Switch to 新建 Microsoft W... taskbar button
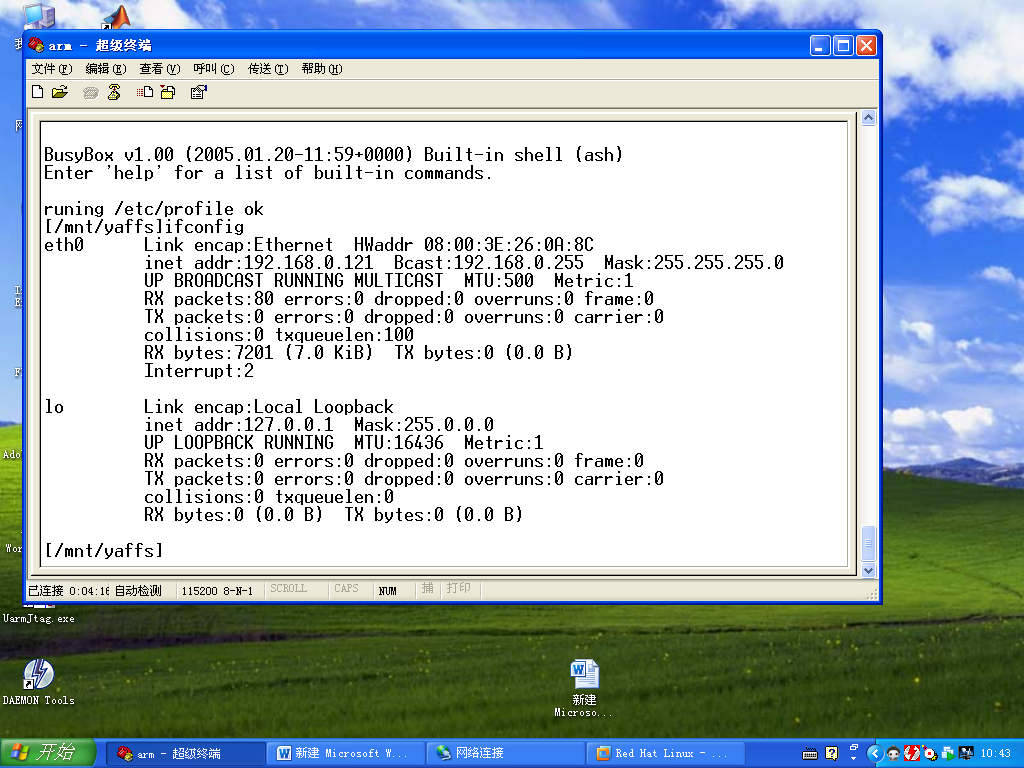 [345, 754]
